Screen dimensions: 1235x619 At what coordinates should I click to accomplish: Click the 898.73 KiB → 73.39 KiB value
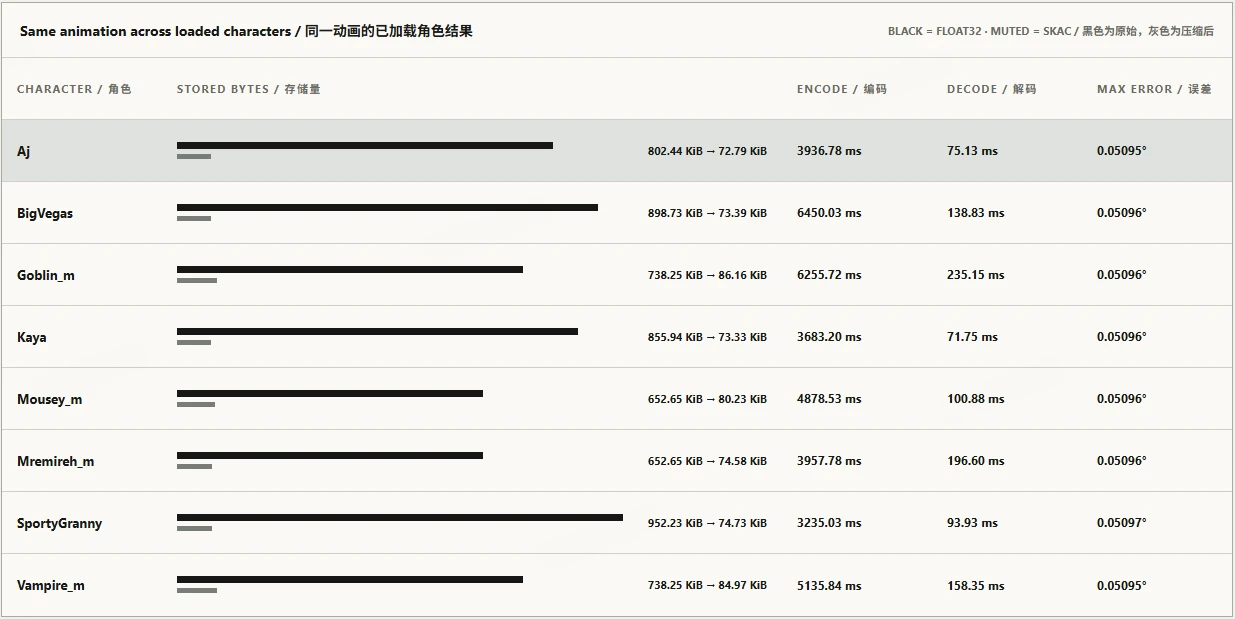click(707, 213)
